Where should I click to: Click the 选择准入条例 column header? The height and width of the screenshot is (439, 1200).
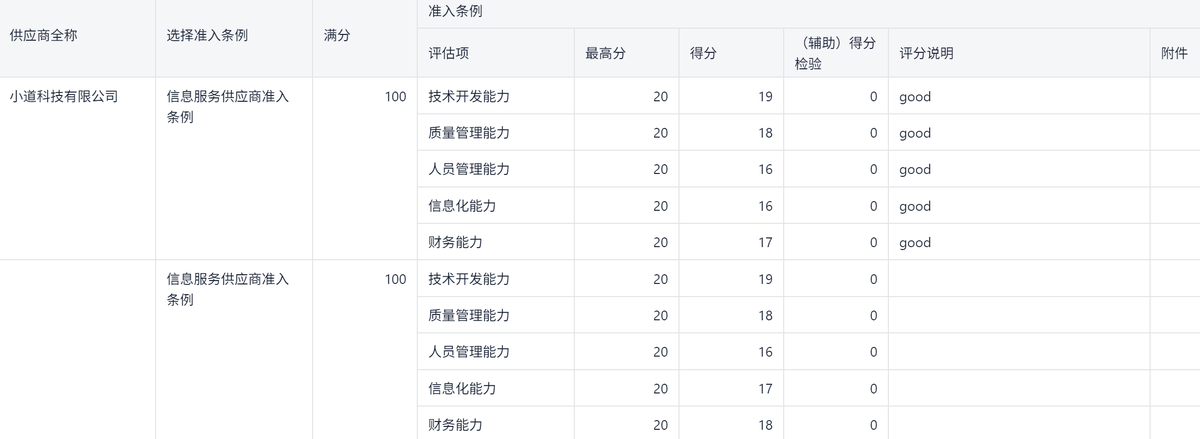point(207,35)
